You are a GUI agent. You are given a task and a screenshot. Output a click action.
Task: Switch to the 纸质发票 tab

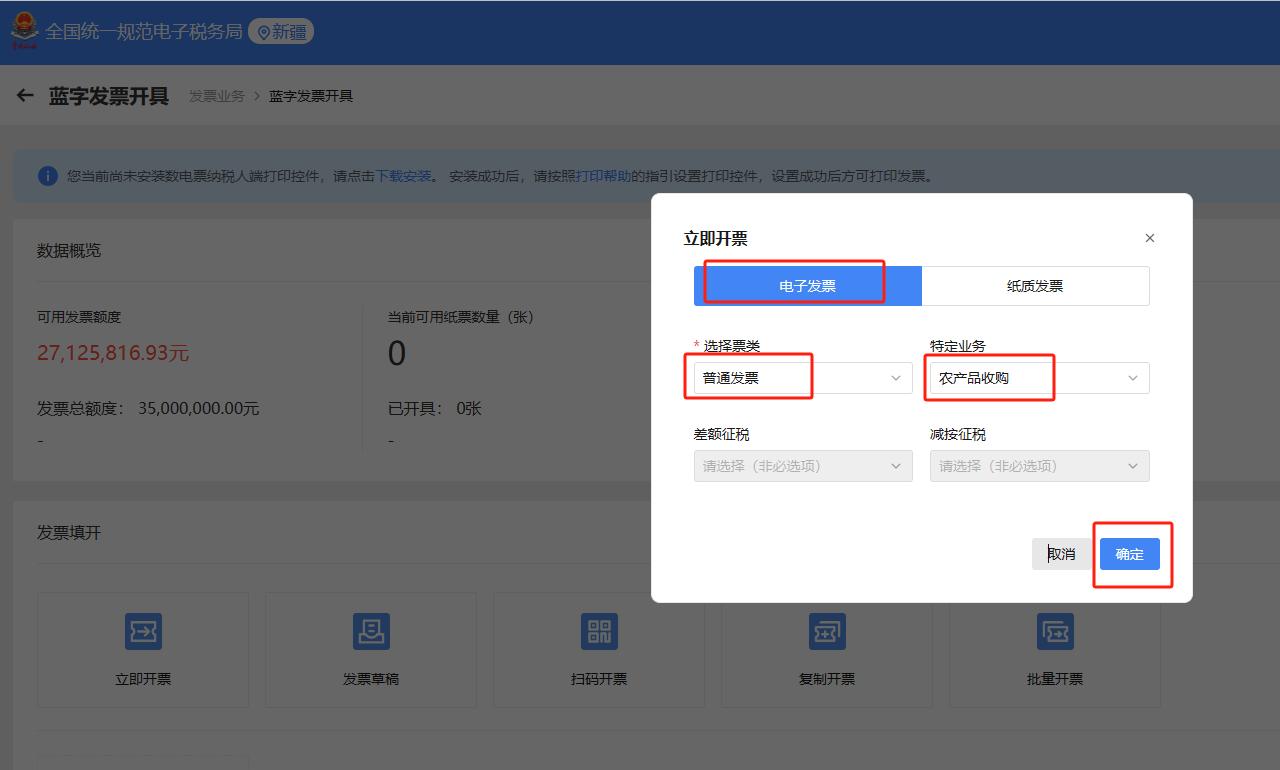click(x=1035, y=286)
